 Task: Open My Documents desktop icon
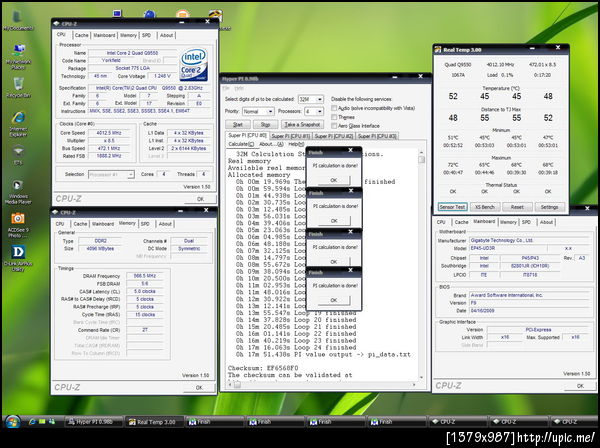point(18,21)
